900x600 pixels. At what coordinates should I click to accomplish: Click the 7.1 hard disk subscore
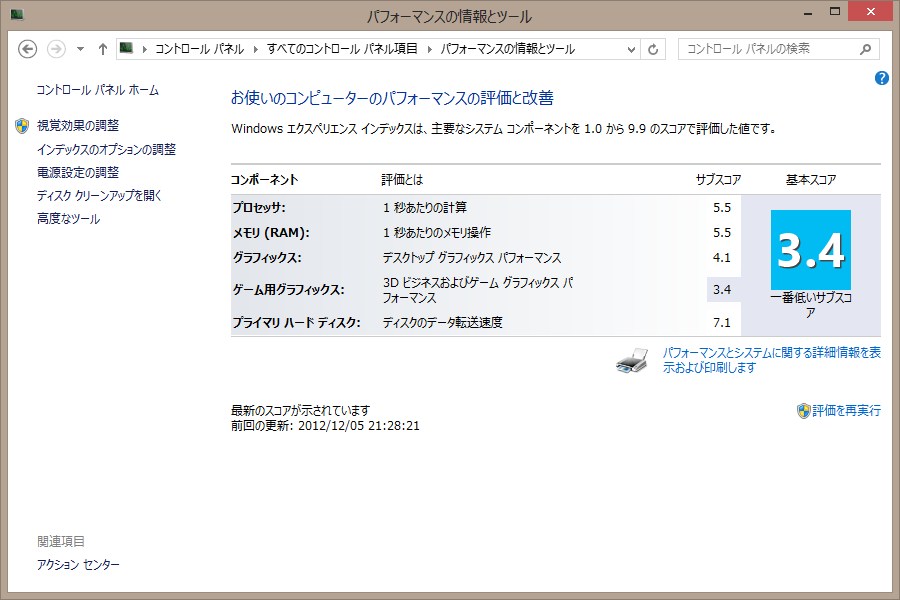click(x=722, y=323)
